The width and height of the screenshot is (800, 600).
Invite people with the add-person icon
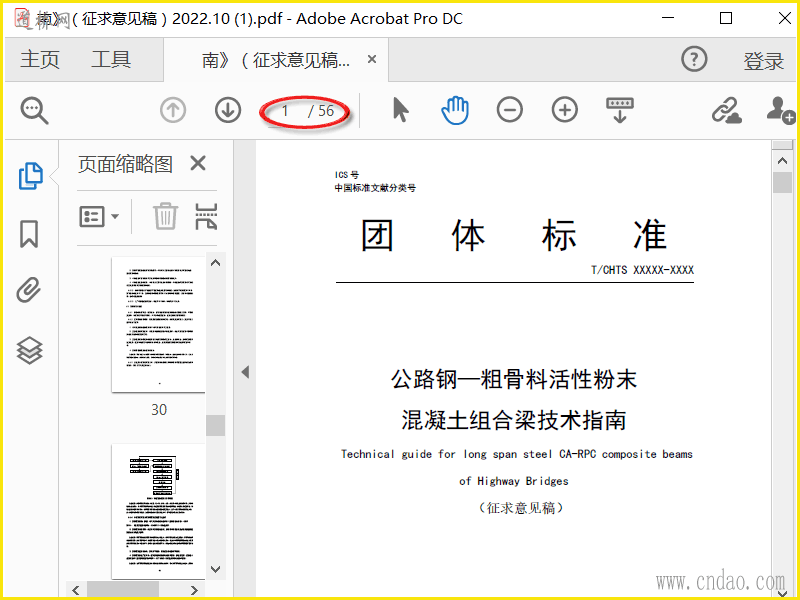[781, 110]
